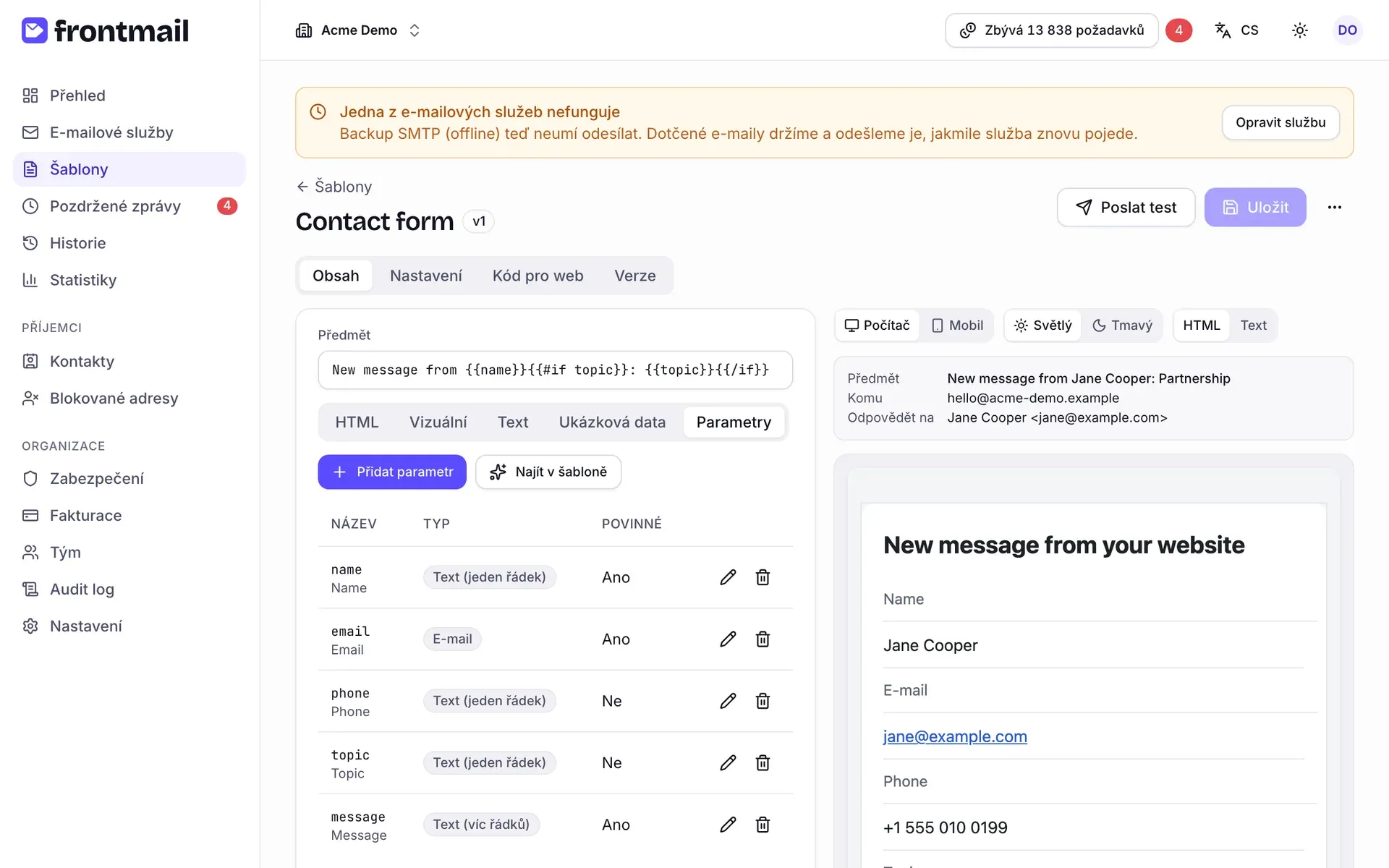
Task: Edit the name parameter with pencil icon
Action: click(728, 577)
